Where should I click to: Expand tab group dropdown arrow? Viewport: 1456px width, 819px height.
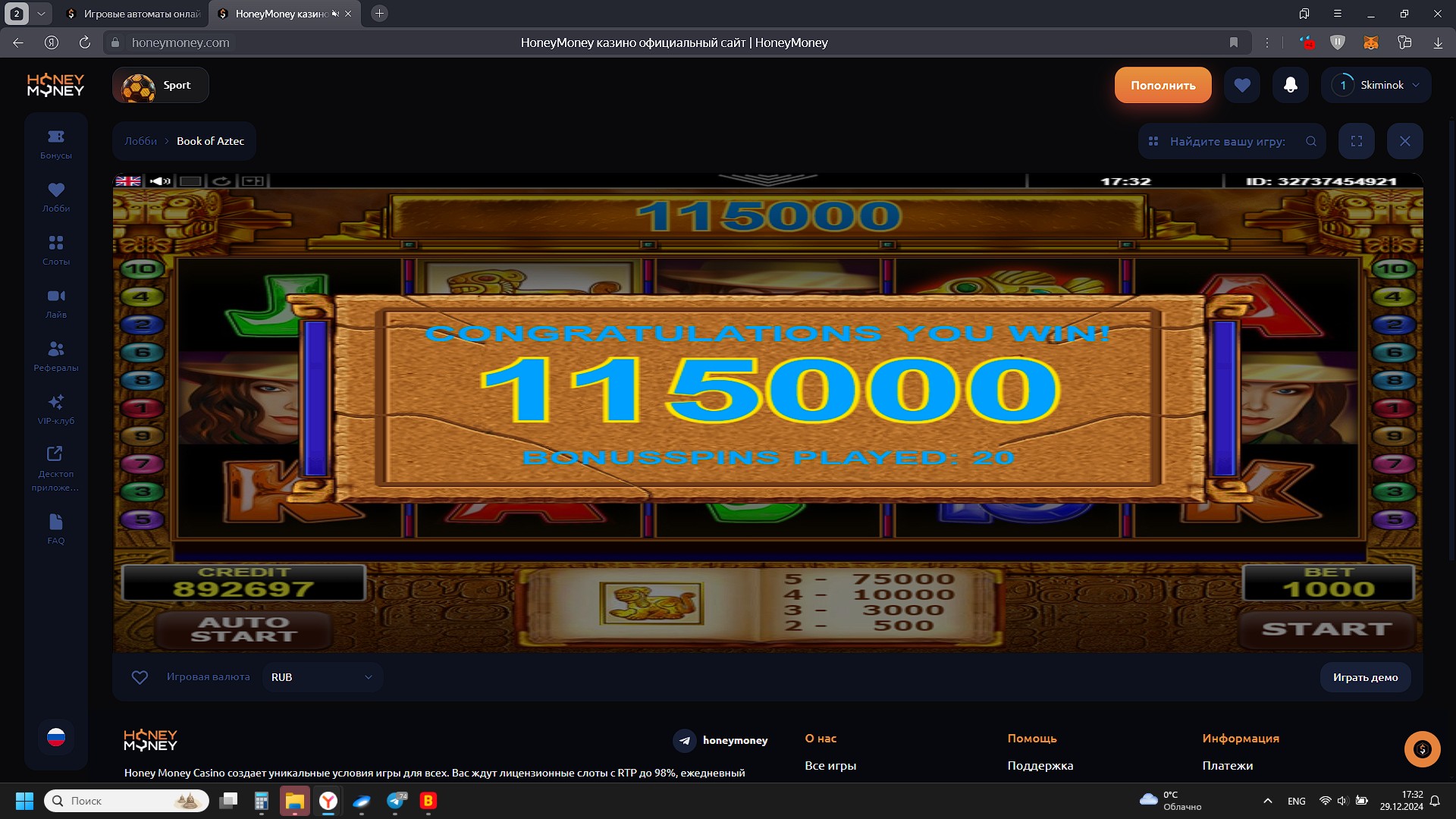[x=41, y=14]
